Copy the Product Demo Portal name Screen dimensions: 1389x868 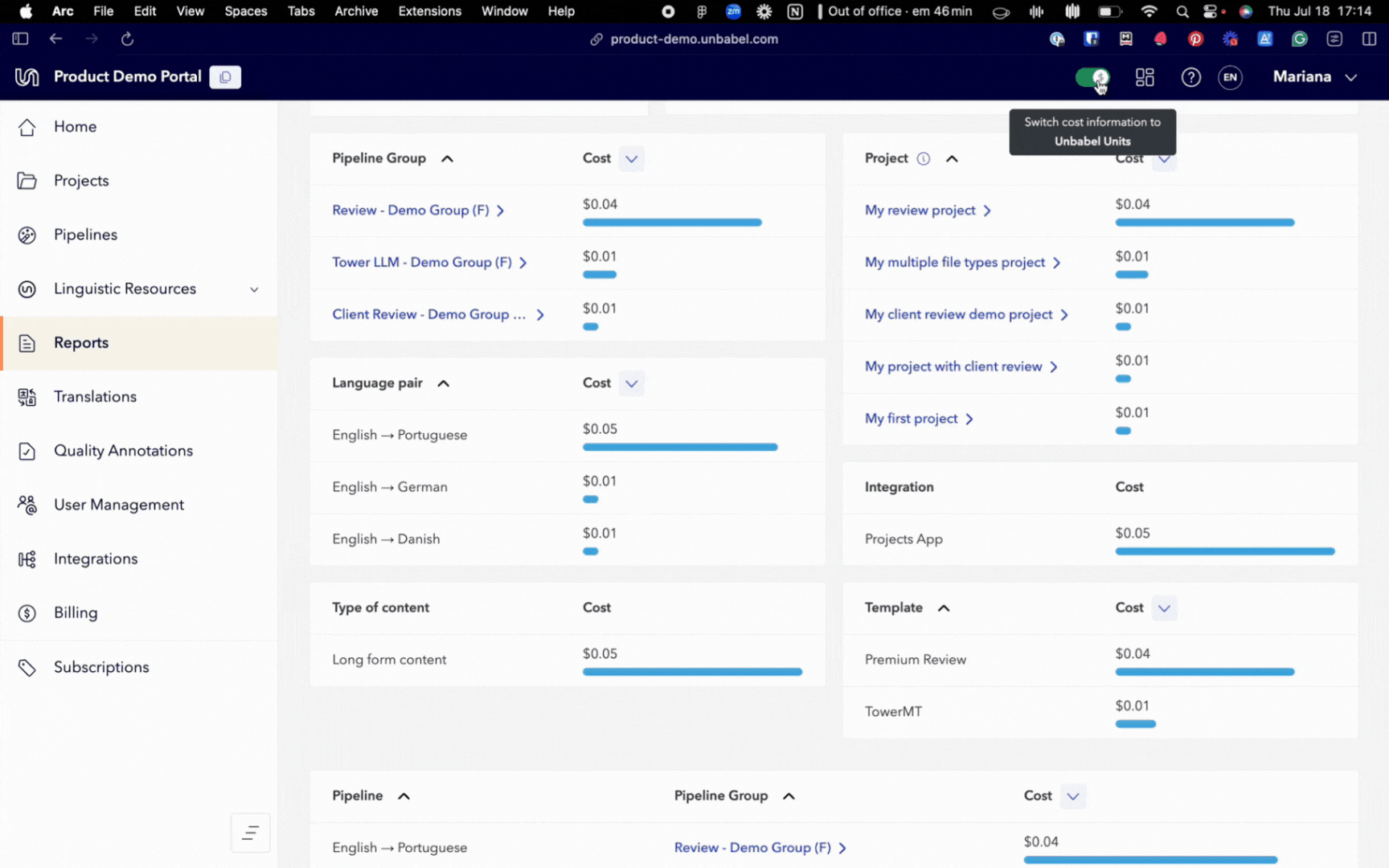pos(225,77)
